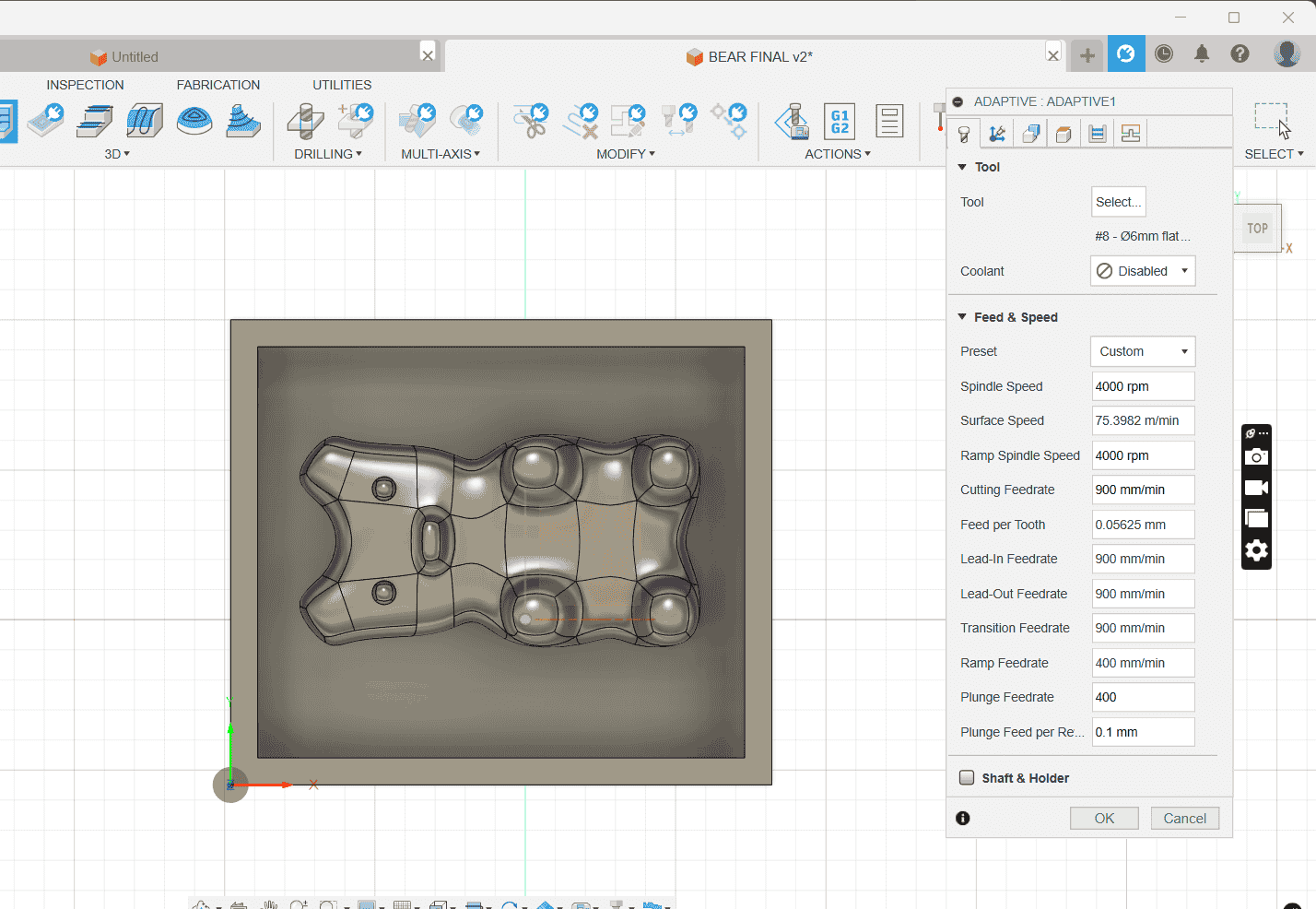Close the BEAR FINAL v2 tab
1316x909 pixels.
click(1053, 55)
